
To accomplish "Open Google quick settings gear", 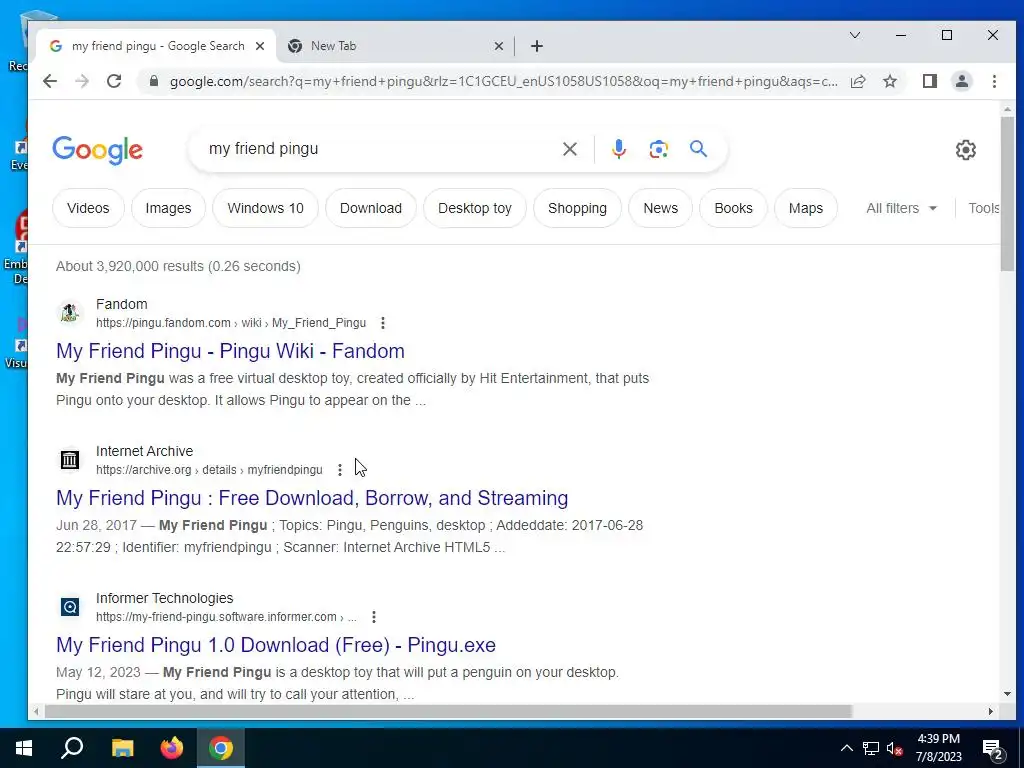I will point(965,150).
